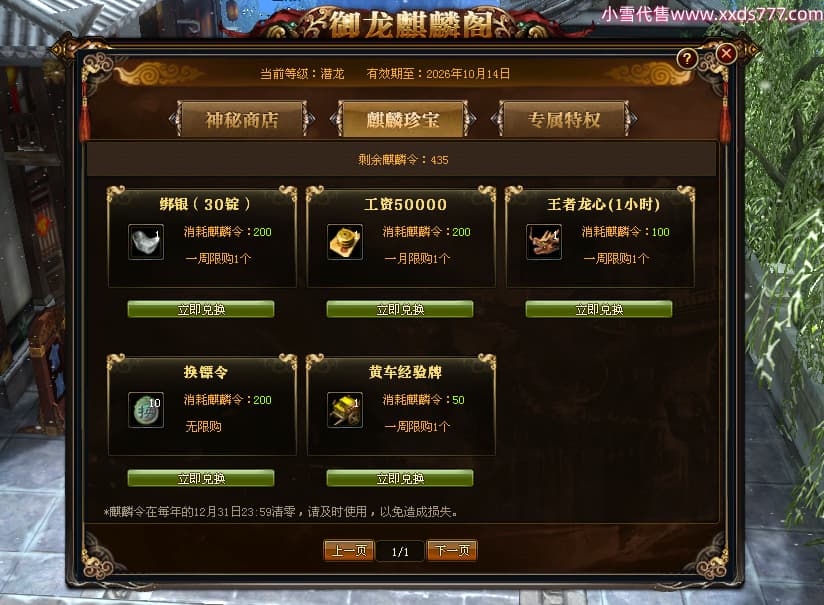Image resolution: width=824 pixels, height=605 pixels.
Task: Click the 黄车经验牌 yellow cart icon
Action: coord(345,410)
